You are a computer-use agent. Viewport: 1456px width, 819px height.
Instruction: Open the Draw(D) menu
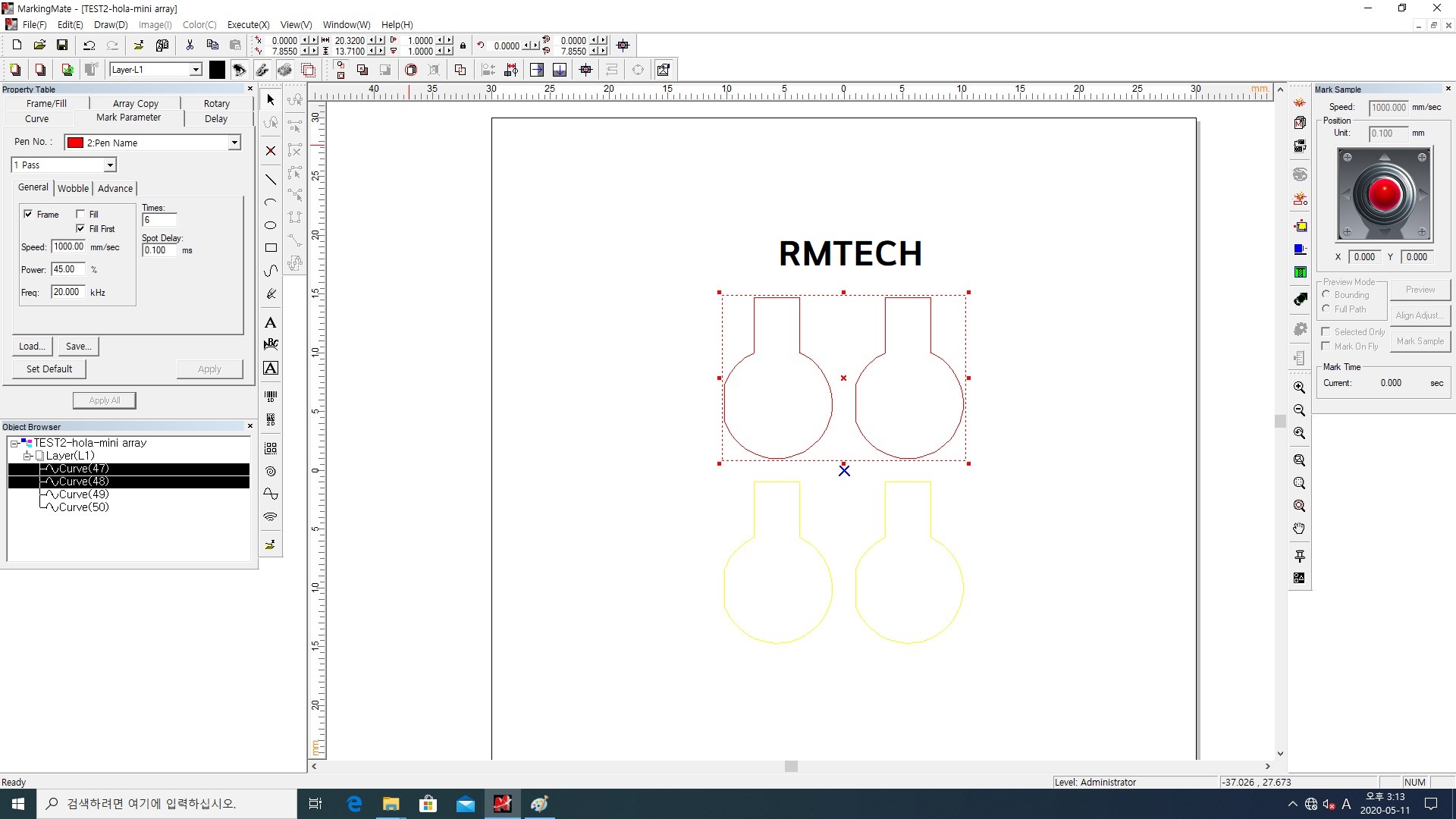point(111,24)
